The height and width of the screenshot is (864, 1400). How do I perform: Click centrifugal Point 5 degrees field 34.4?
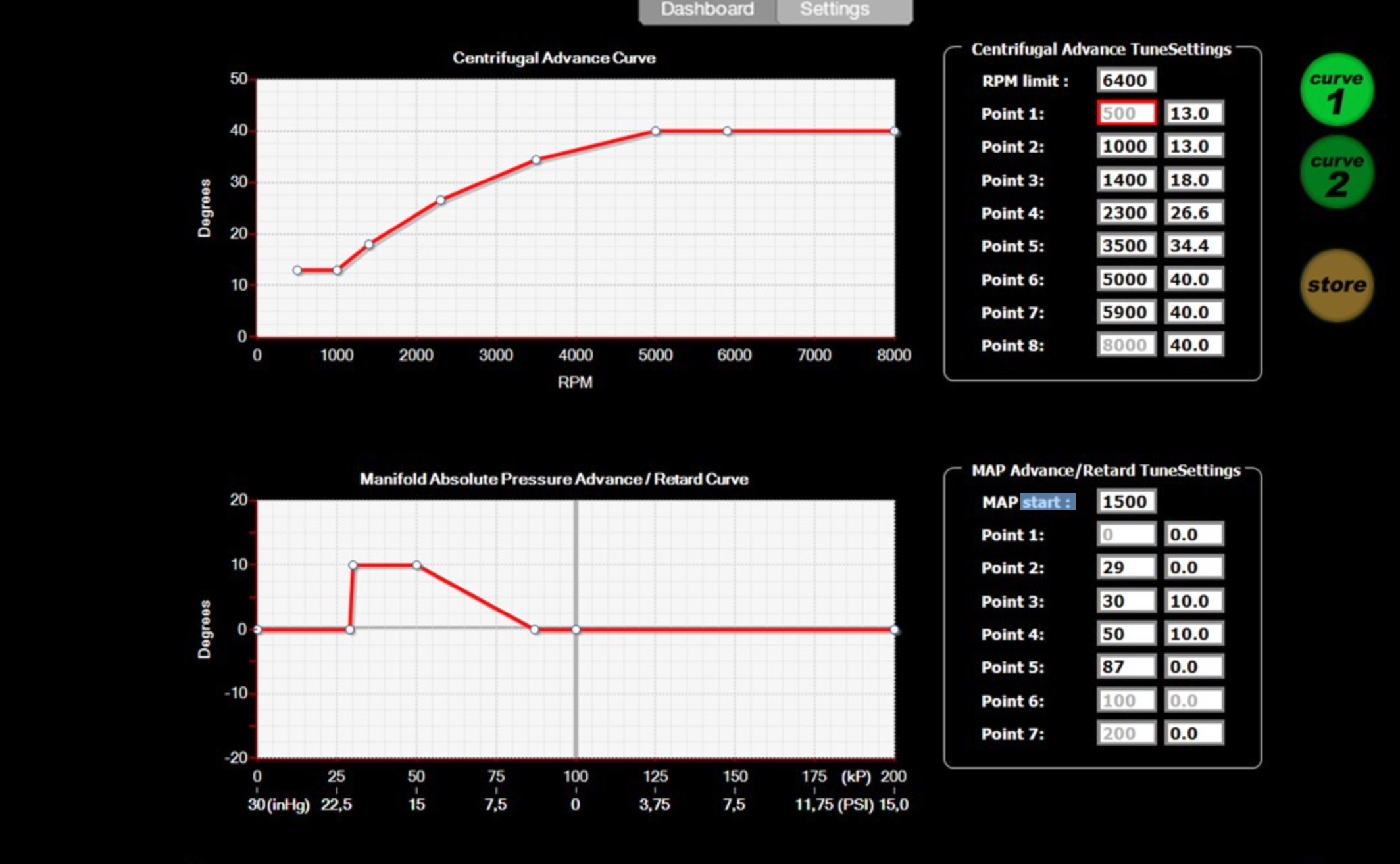click(x=1193, y=246)
